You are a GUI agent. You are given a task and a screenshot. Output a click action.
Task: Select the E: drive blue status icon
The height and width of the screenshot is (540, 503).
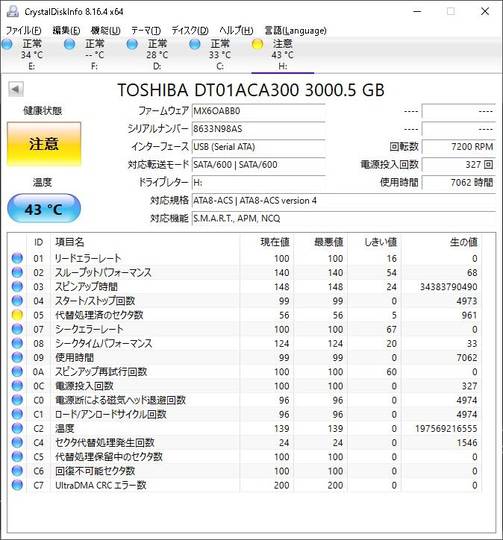pos(7,44)
